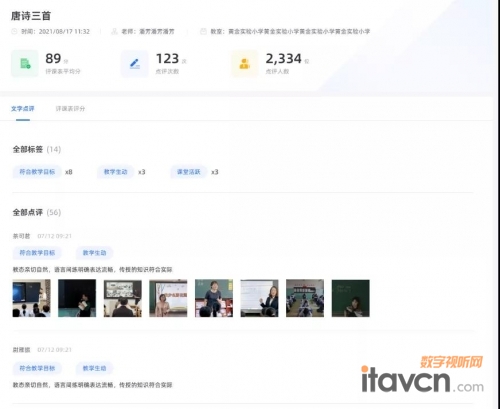Click the blue pencil review count icon
500x409 pixels.
coord(135,63)
